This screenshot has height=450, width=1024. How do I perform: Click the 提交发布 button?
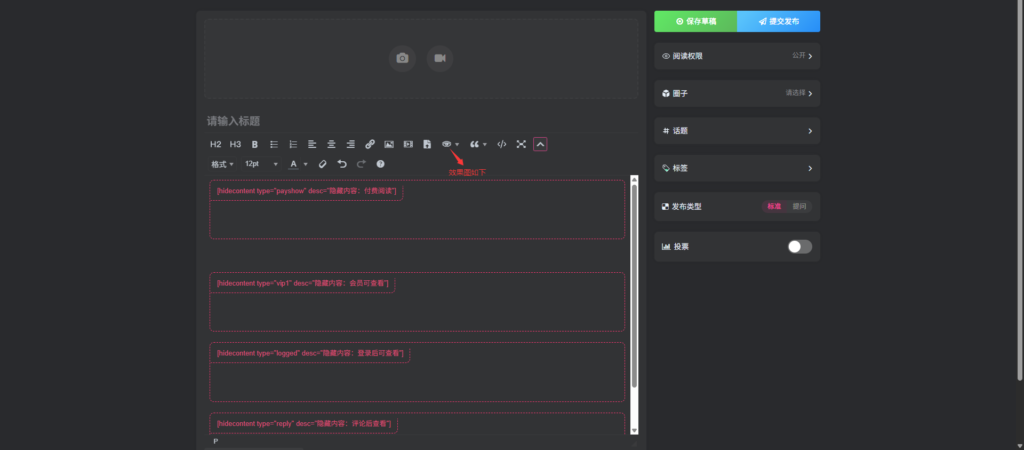[x=778, y=21]
